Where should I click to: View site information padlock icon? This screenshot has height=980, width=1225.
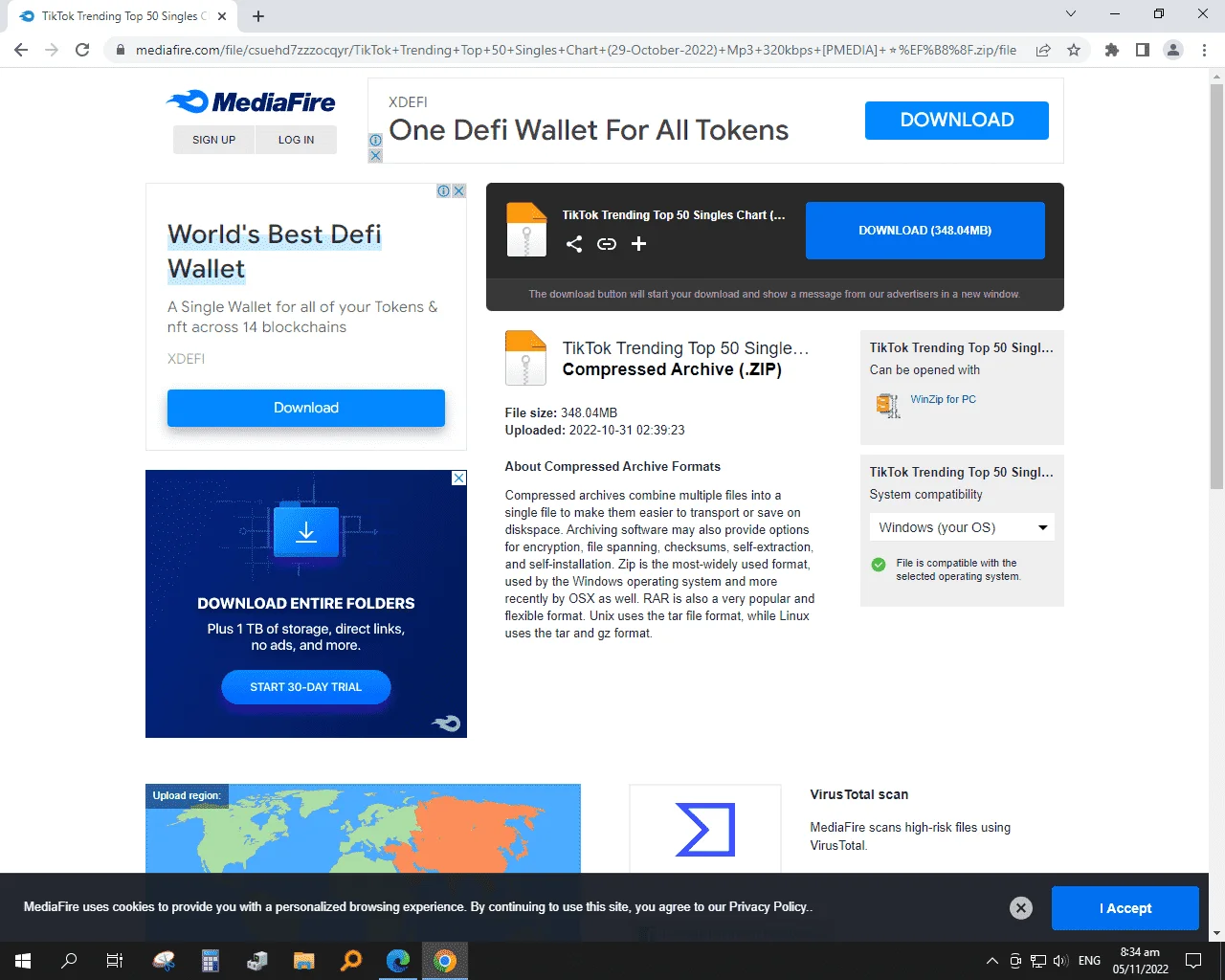[x=120, y=50]
